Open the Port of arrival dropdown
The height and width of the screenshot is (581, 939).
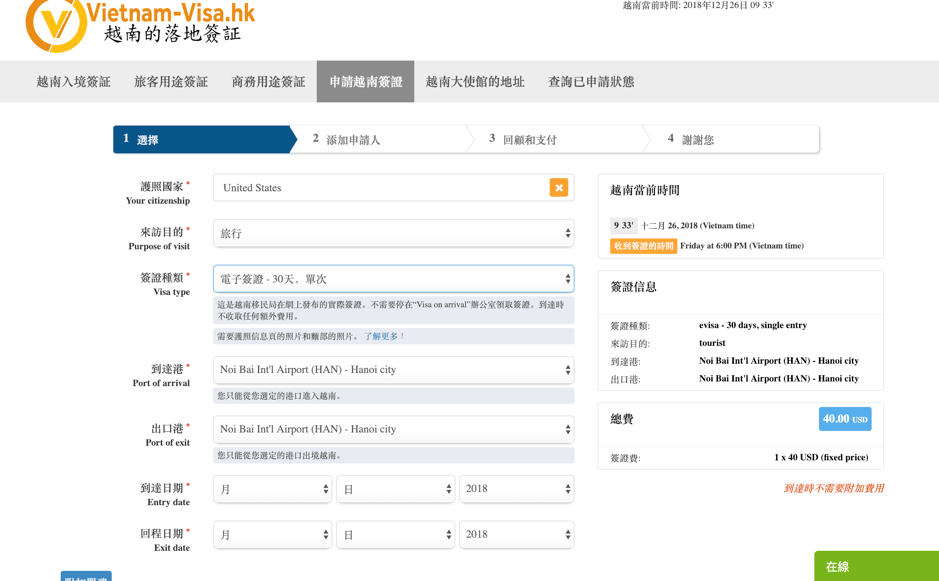tap(393, 369)
